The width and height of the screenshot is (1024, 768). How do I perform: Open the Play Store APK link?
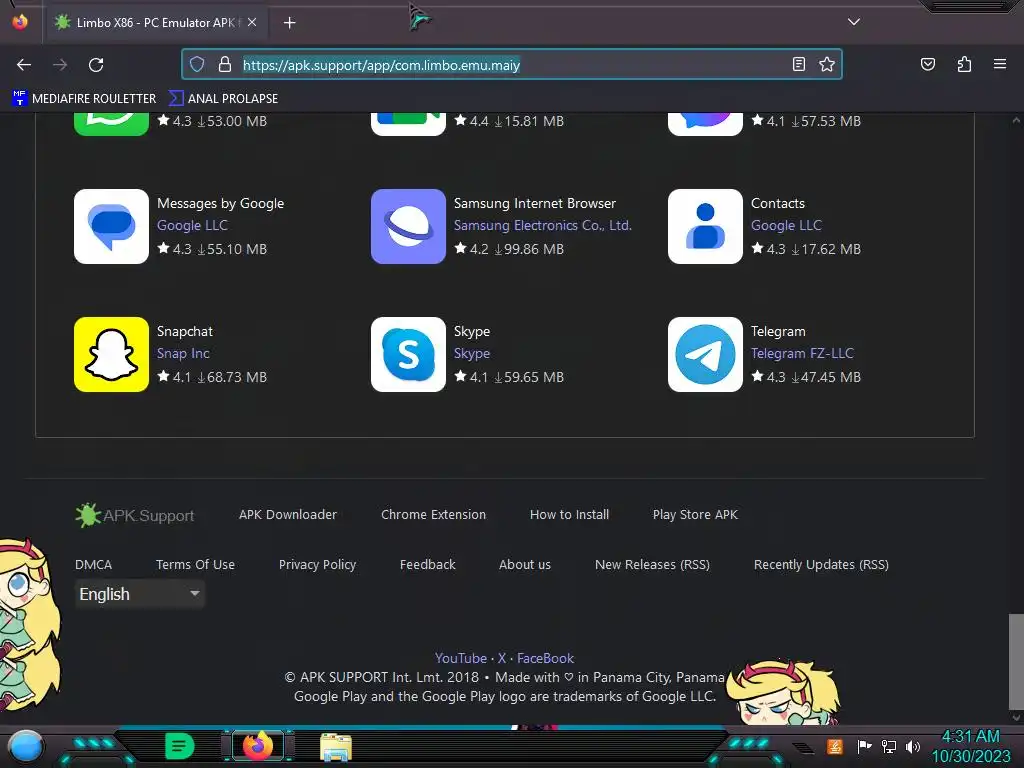pos(696,515)
